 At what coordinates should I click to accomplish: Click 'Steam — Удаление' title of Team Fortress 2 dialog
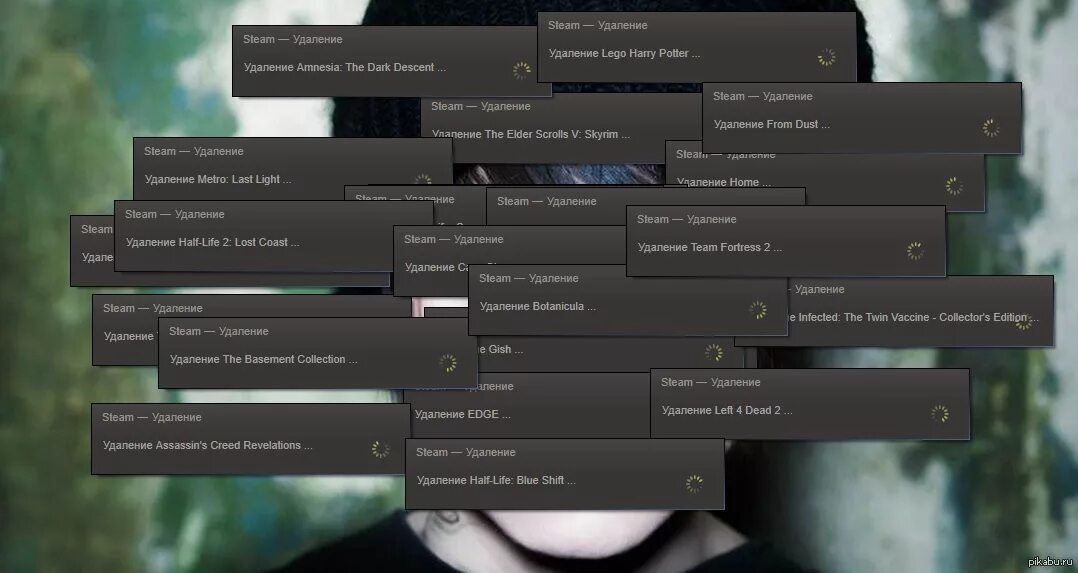pyautogui.click(x=686, y=219)
